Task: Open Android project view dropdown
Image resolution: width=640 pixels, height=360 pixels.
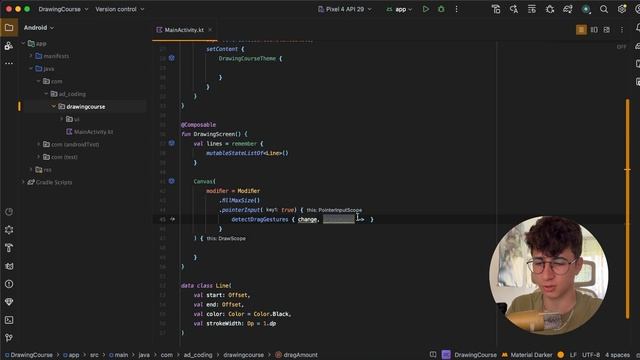Action: click(x=39, y=28)
